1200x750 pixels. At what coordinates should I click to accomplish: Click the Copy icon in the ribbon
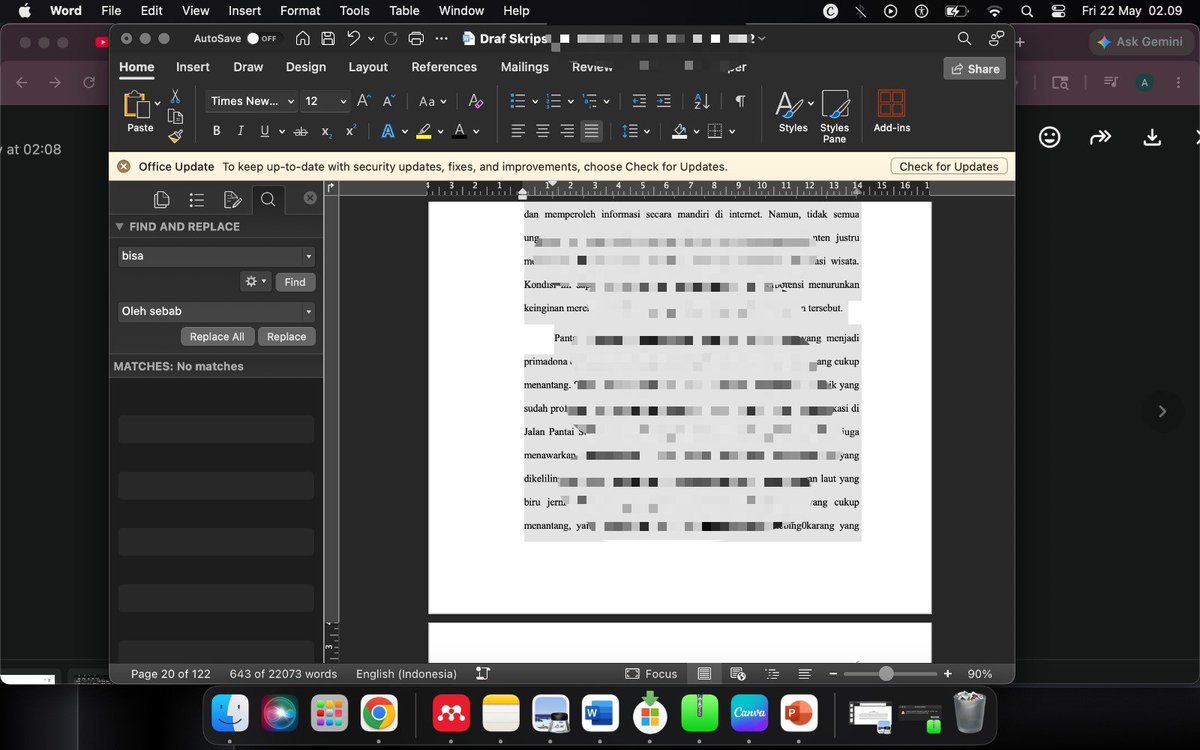[175, 116]
